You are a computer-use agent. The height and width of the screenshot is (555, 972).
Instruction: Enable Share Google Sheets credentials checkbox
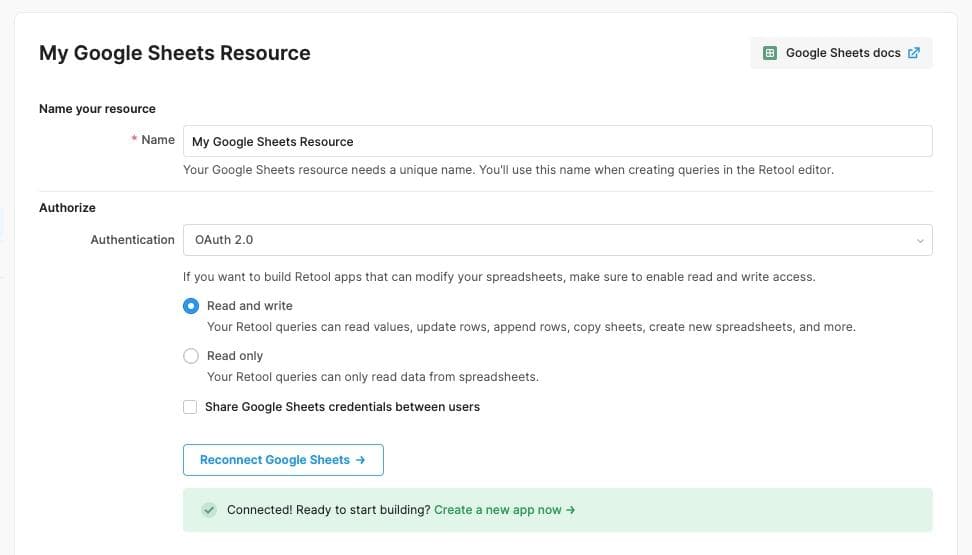coord(190,407)
